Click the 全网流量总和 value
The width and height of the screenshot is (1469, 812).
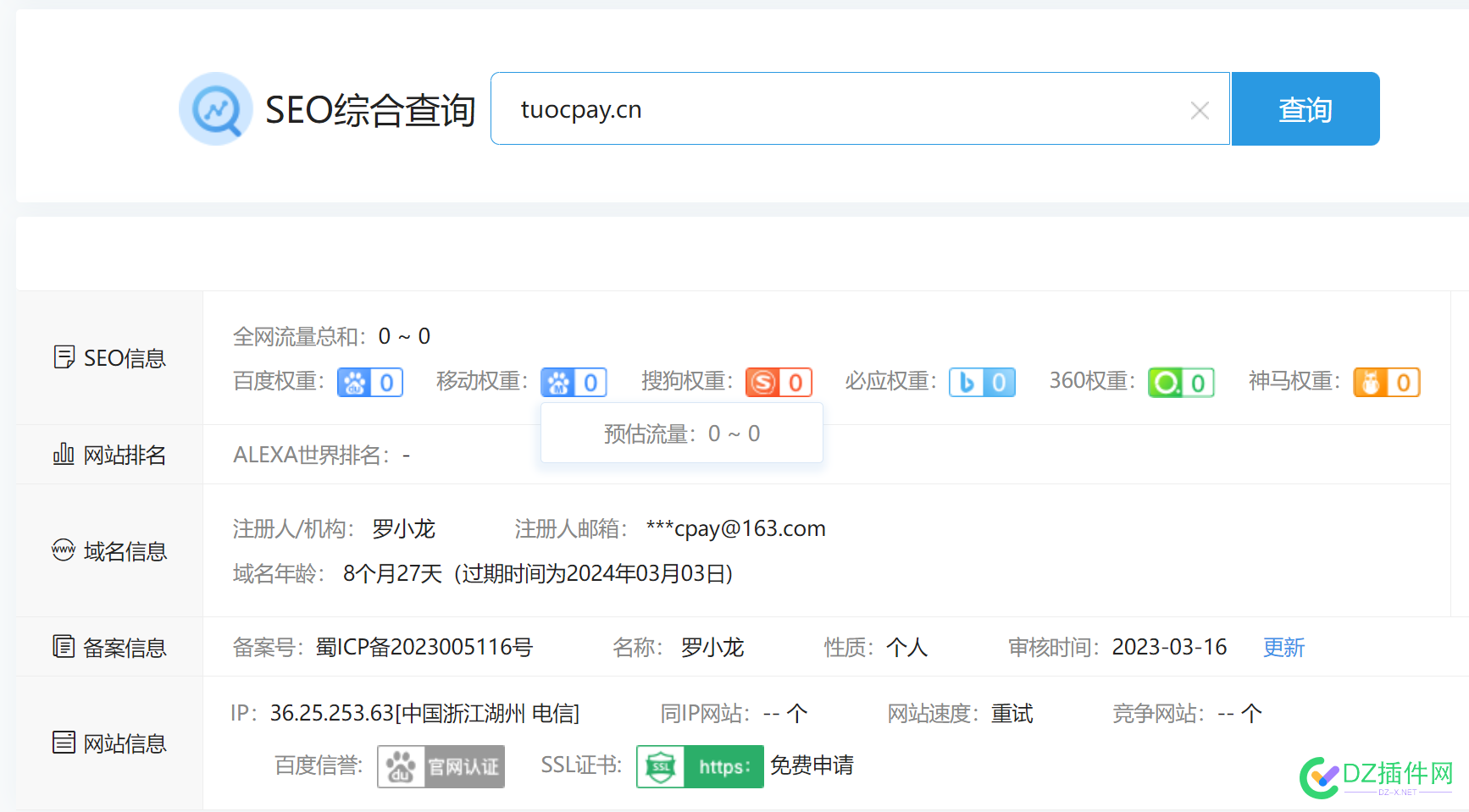tap(404, 336)
